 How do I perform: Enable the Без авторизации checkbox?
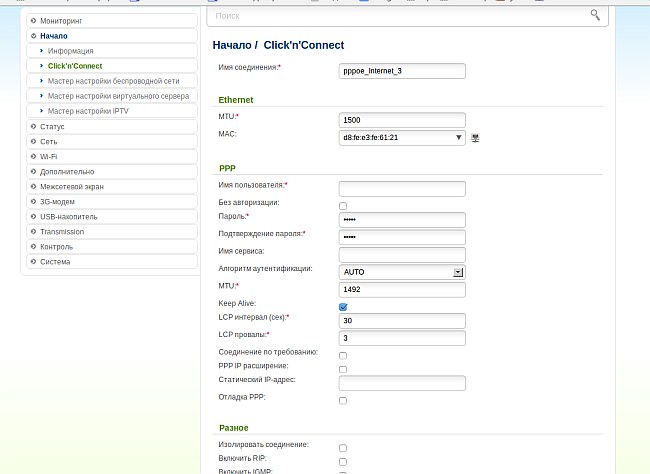[343, 205]
